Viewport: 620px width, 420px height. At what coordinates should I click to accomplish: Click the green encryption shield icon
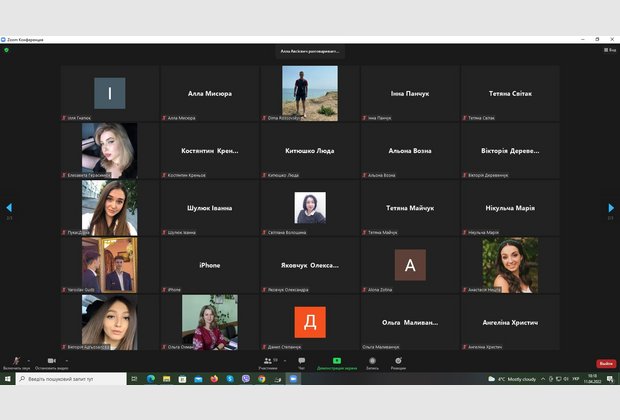(7, 49)
